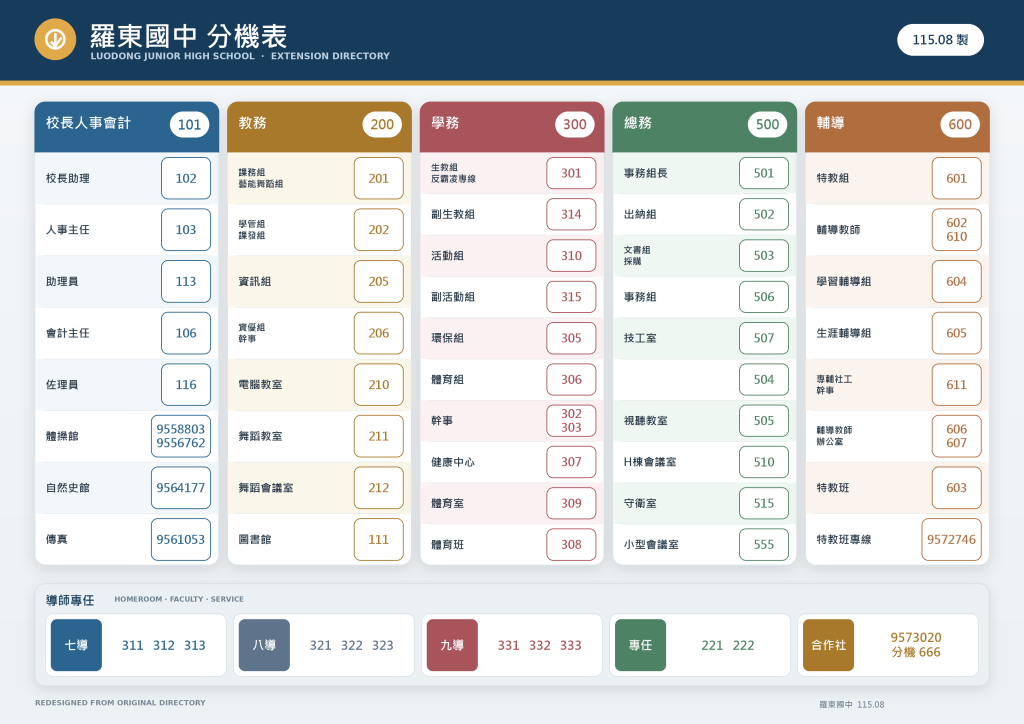Viewport: 1024px width, 724px height.
Task: Click the 合作社 gold label tile
Action: [829, 645]
